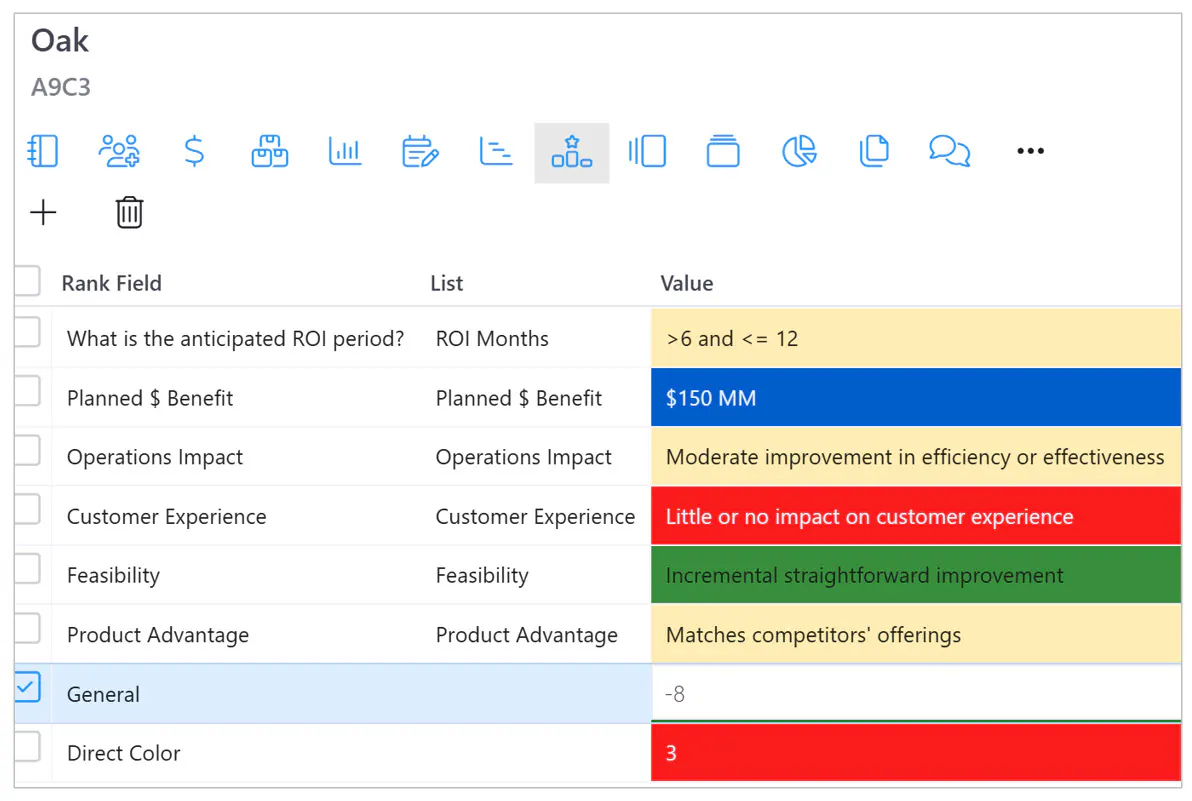This screenshot has width=1192, height=801.
Task: Check the Direct Color row checkbox
Action: (27, 746)
